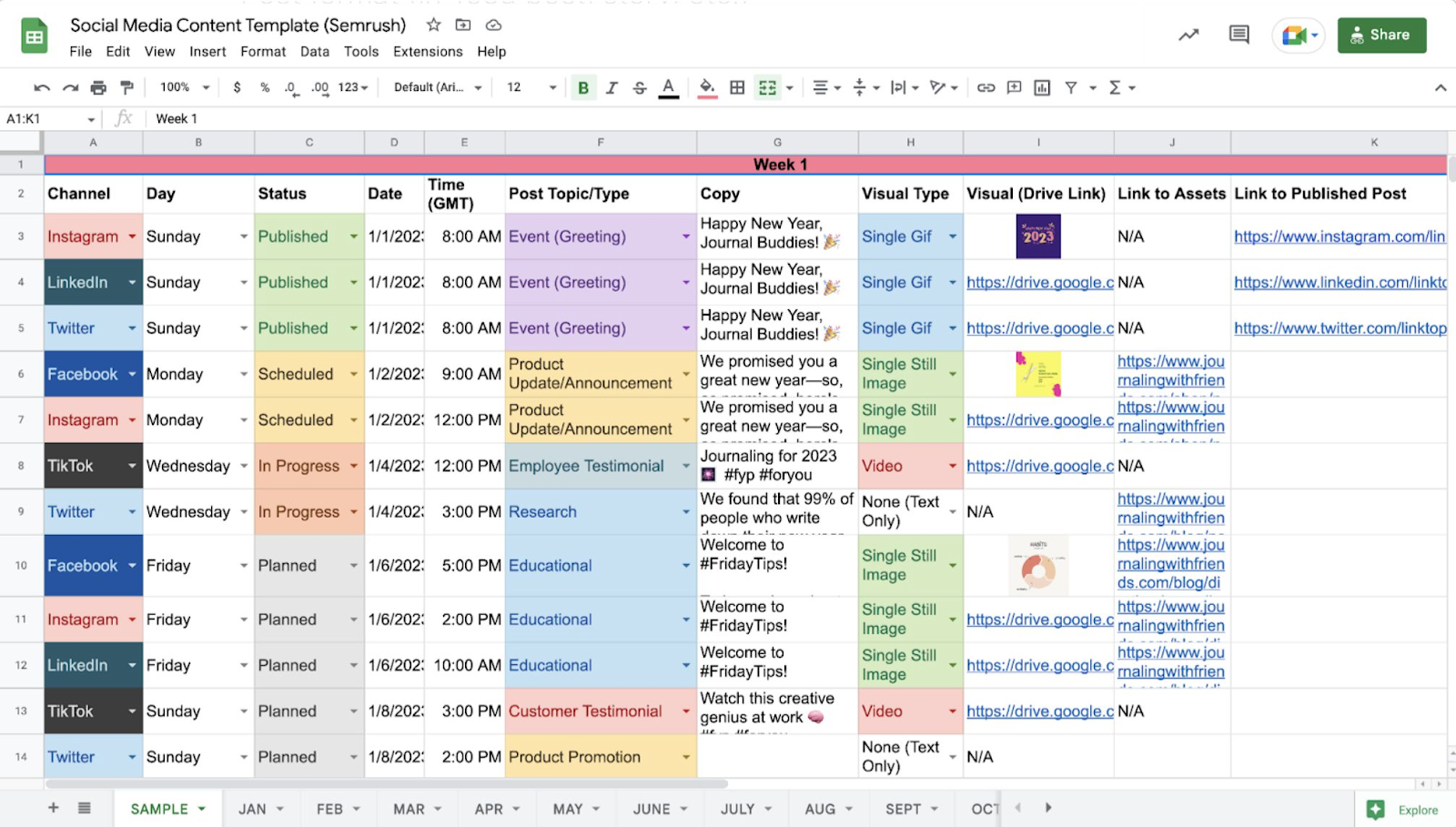This screenshot has height=827, width=1456.
Task: Click the Insert link icon
Action: tap(985, 86)
